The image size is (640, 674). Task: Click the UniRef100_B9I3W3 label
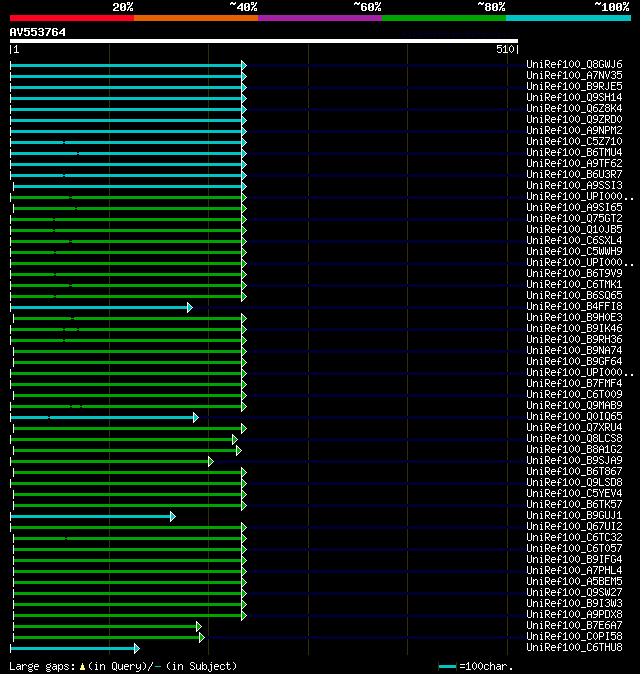574,604
